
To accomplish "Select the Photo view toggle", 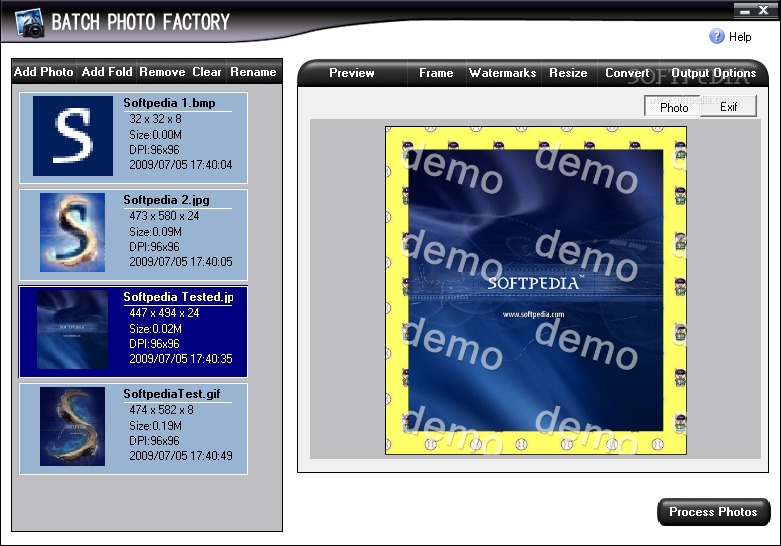I will (x=673, y=107).
